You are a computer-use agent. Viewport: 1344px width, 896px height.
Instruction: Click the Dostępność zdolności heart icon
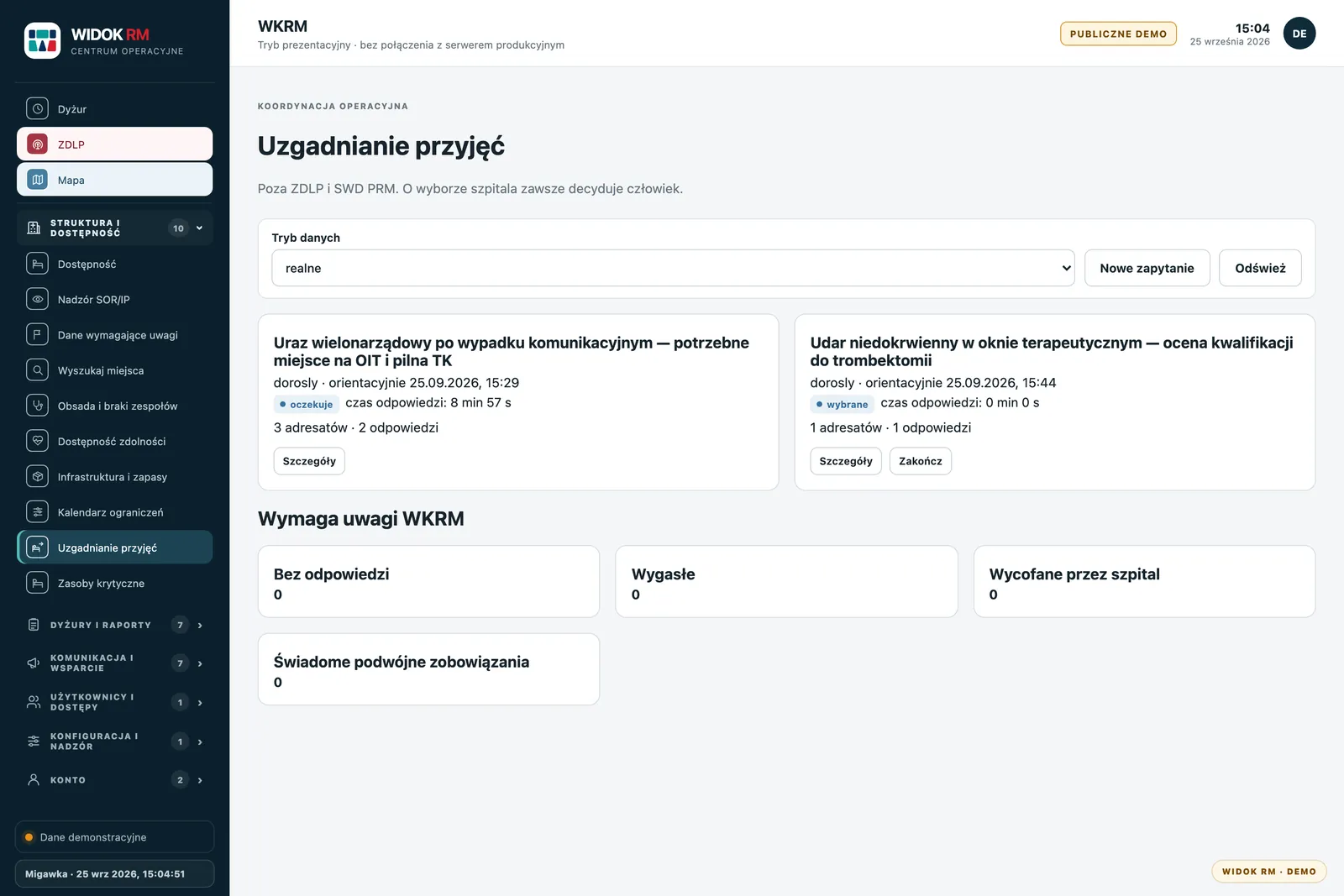37,441
